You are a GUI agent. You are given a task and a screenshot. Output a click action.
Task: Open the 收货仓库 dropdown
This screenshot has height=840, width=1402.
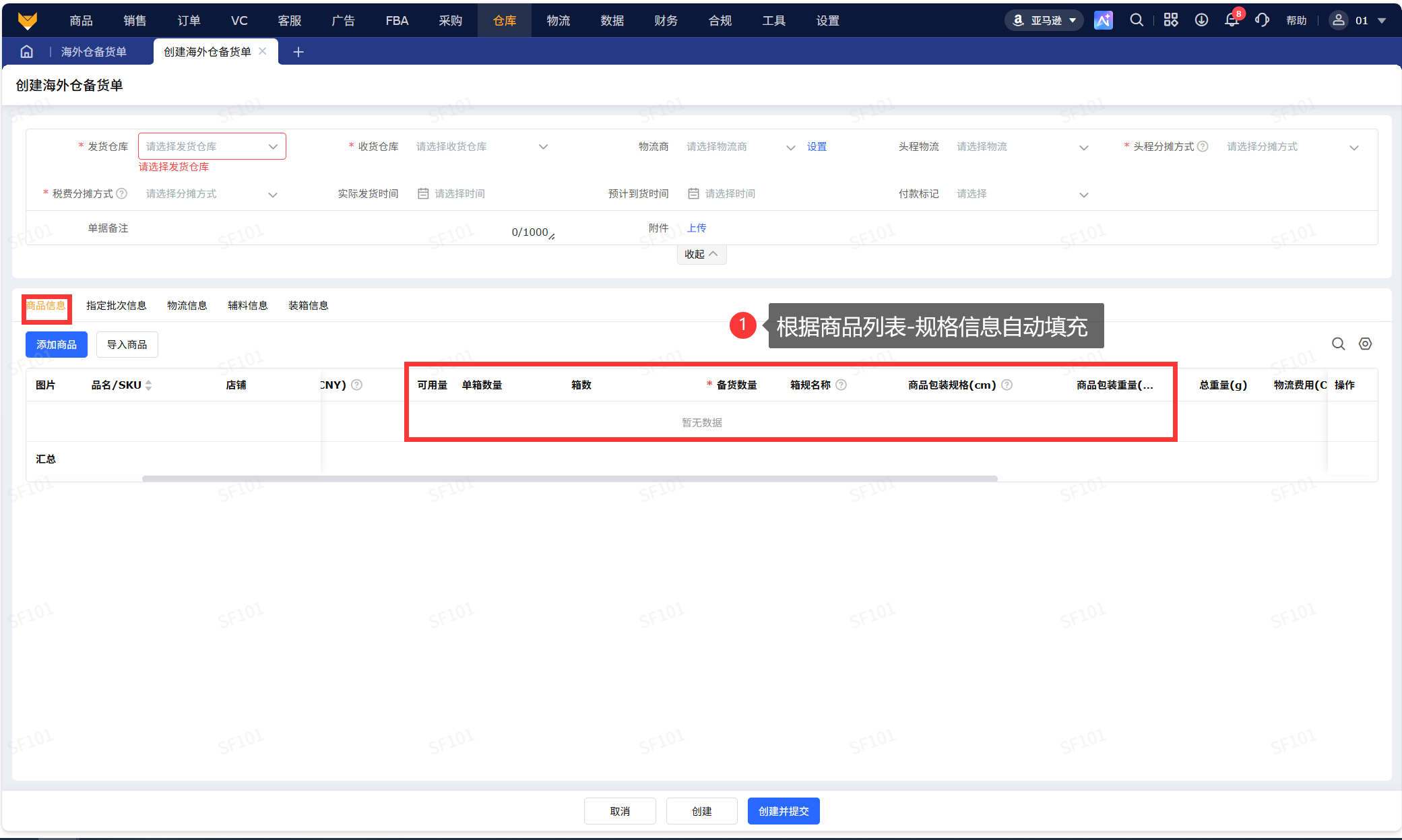click(482, 146)
